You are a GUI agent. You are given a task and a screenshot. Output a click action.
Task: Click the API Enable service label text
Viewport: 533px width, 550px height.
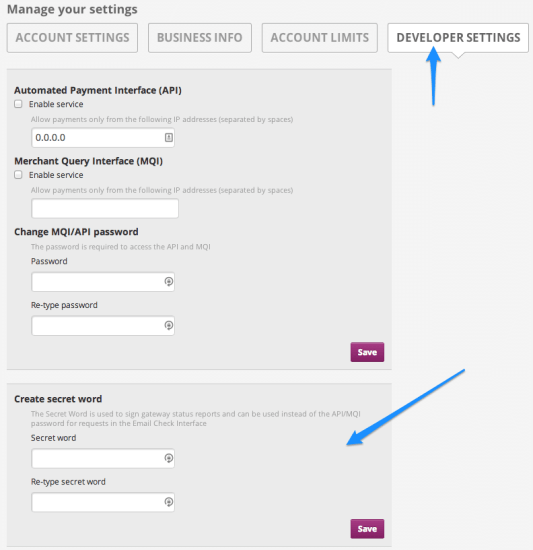click(x=56, y=104)
